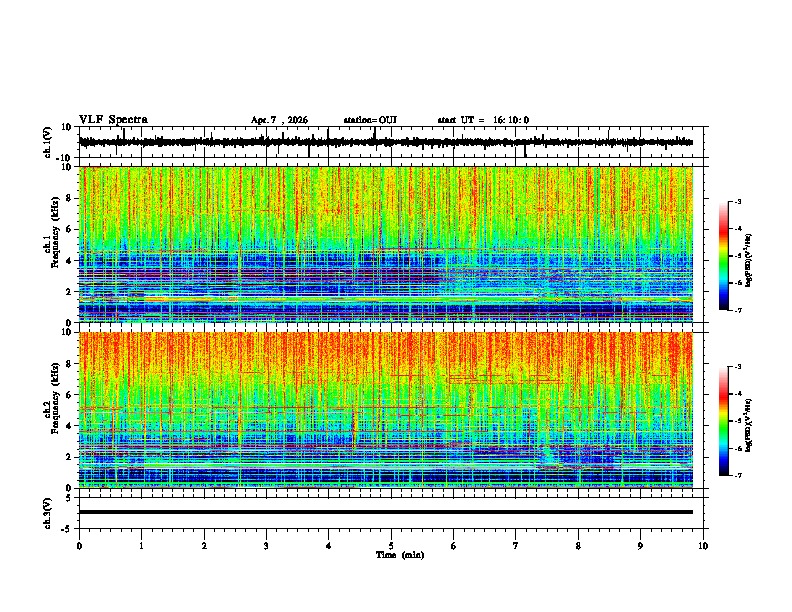
Task: Select the time axis tick label 0
Action: click(x=79, y=546)
